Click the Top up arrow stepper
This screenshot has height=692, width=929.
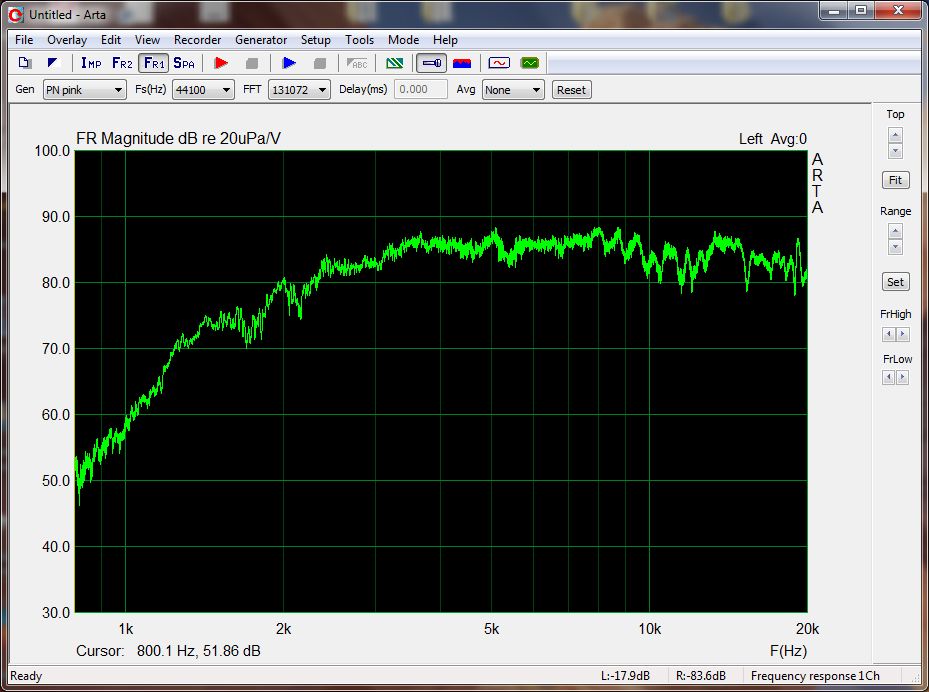coord(895,135)
